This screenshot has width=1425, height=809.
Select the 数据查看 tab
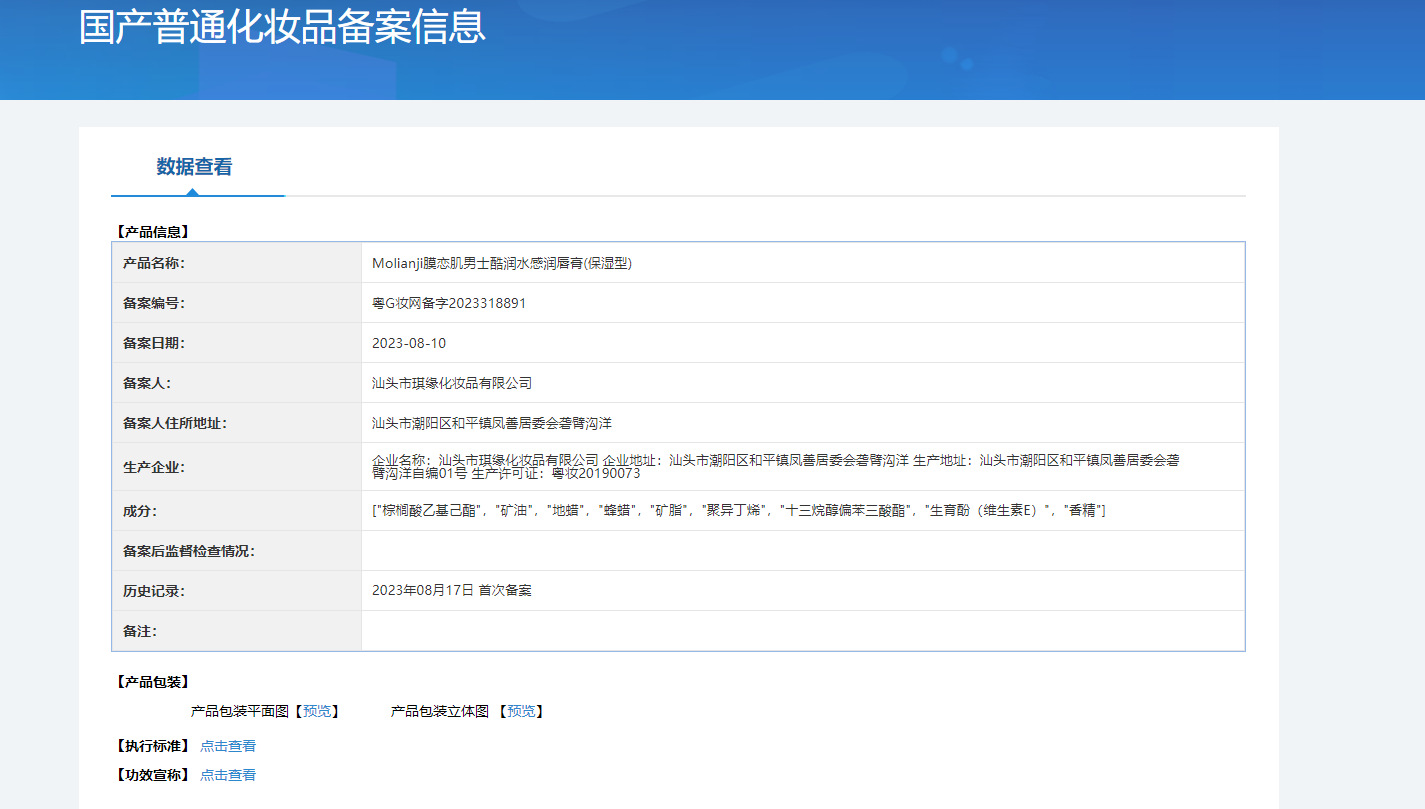[x=194, y=167]
